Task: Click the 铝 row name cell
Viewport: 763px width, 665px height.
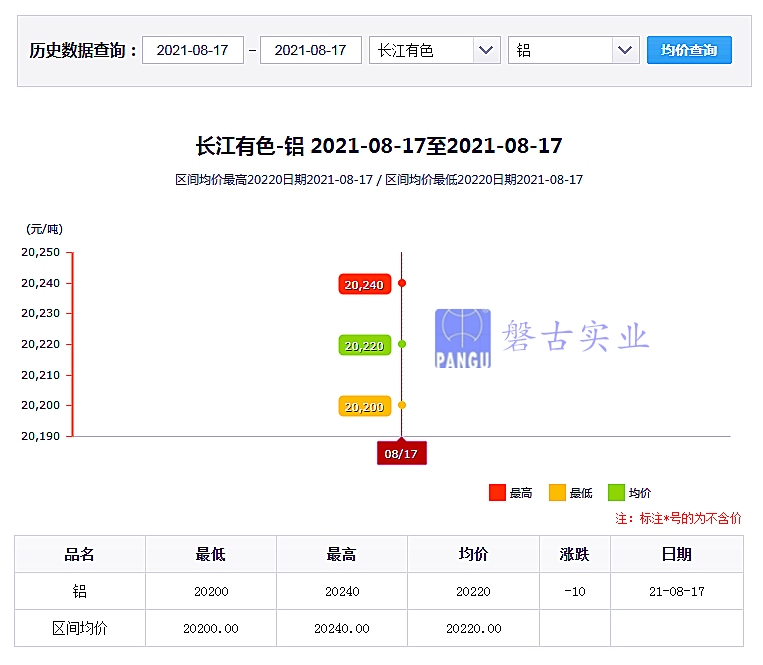Action: (x=80, y=591)
